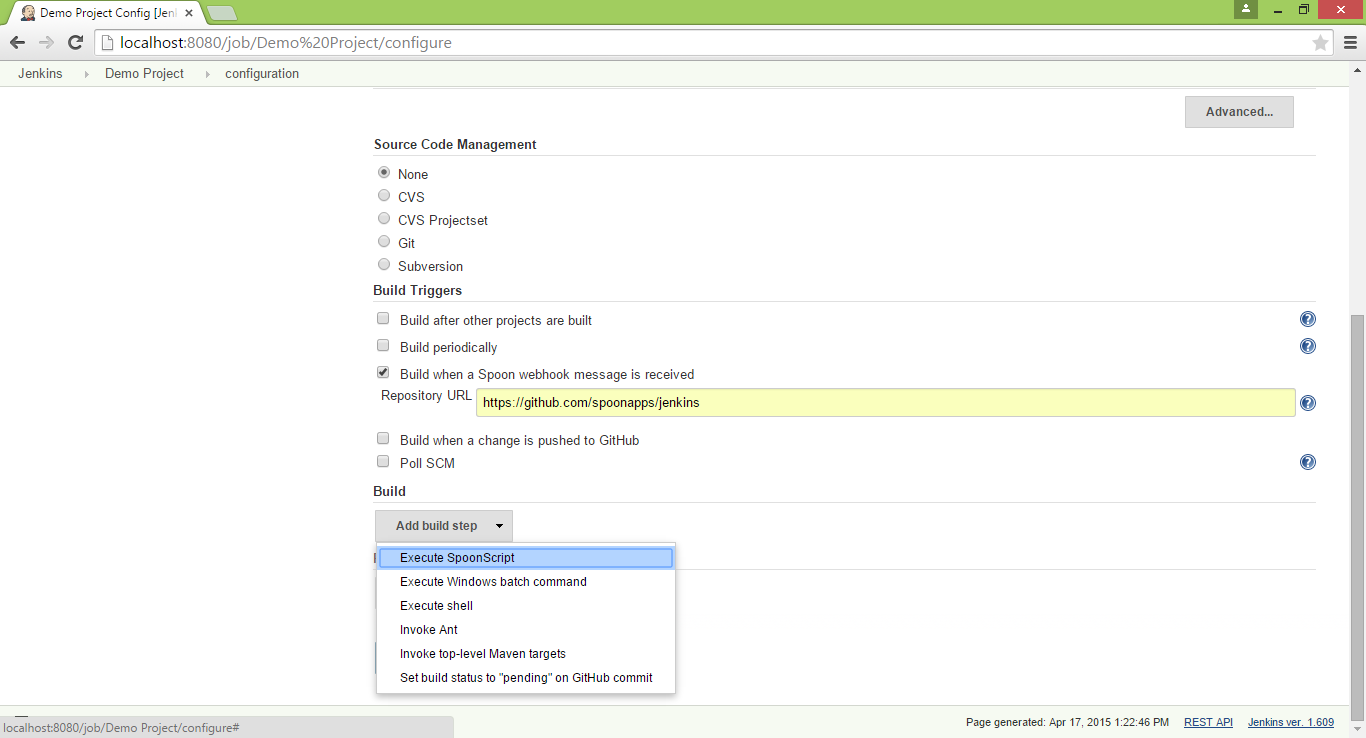Click the Advanced... button
Viewport: 1366px width, 738px height.
click(1239, 112)
